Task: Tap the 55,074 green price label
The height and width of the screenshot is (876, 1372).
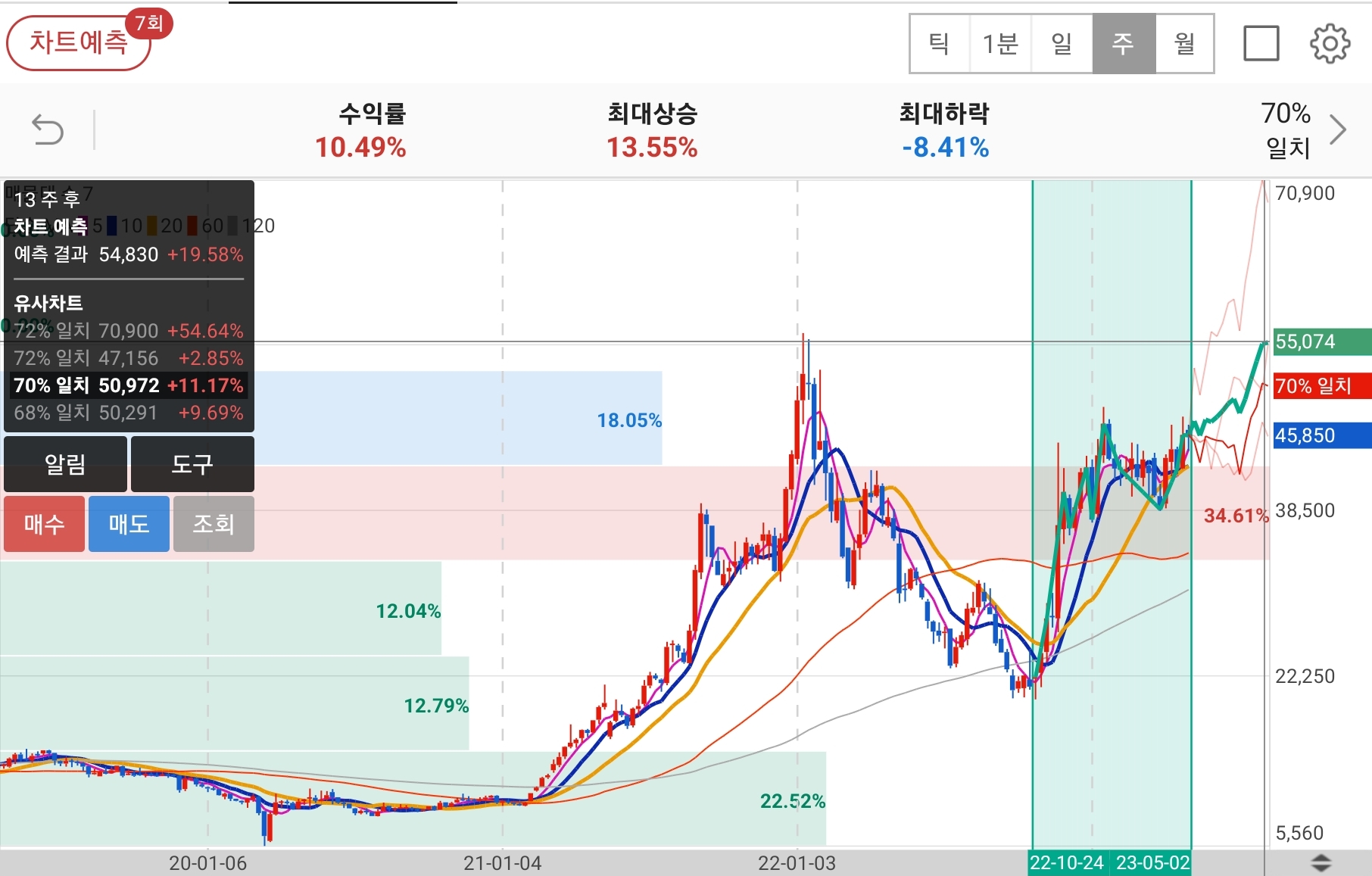Action: coord(1322,341)
